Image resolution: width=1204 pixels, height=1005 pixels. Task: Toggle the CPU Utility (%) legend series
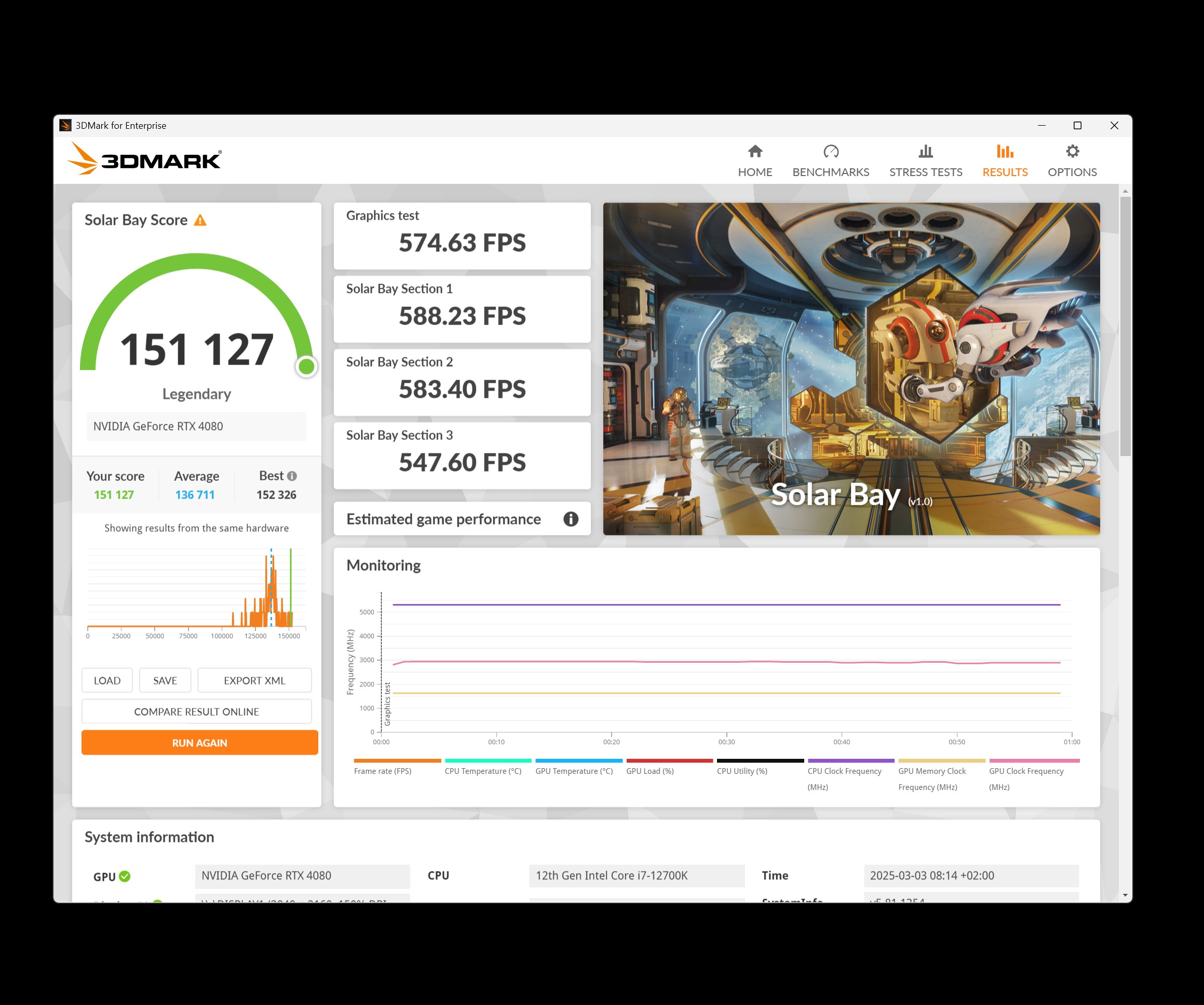point(760,767)
